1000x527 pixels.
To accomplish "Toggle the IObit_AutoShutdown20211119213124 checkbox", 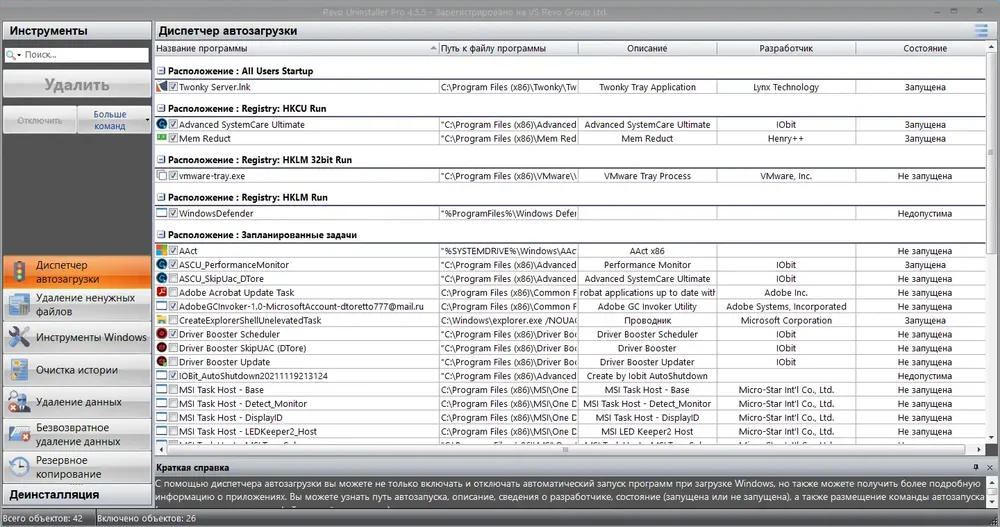I will coord(173,376).
